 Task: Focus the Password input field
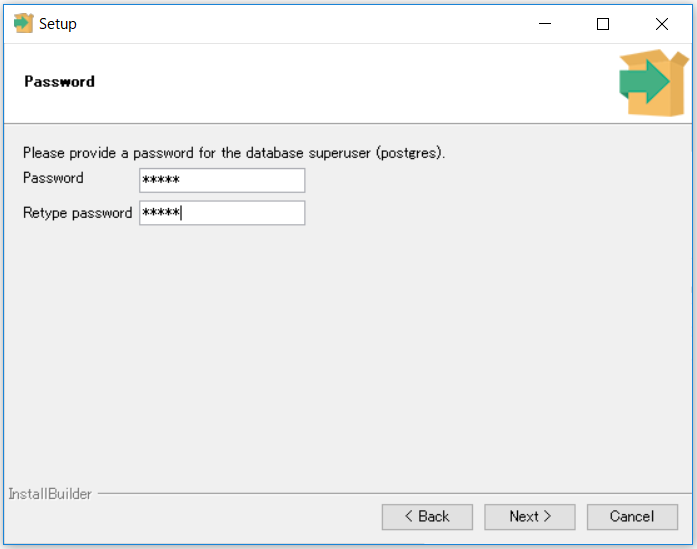222,180
